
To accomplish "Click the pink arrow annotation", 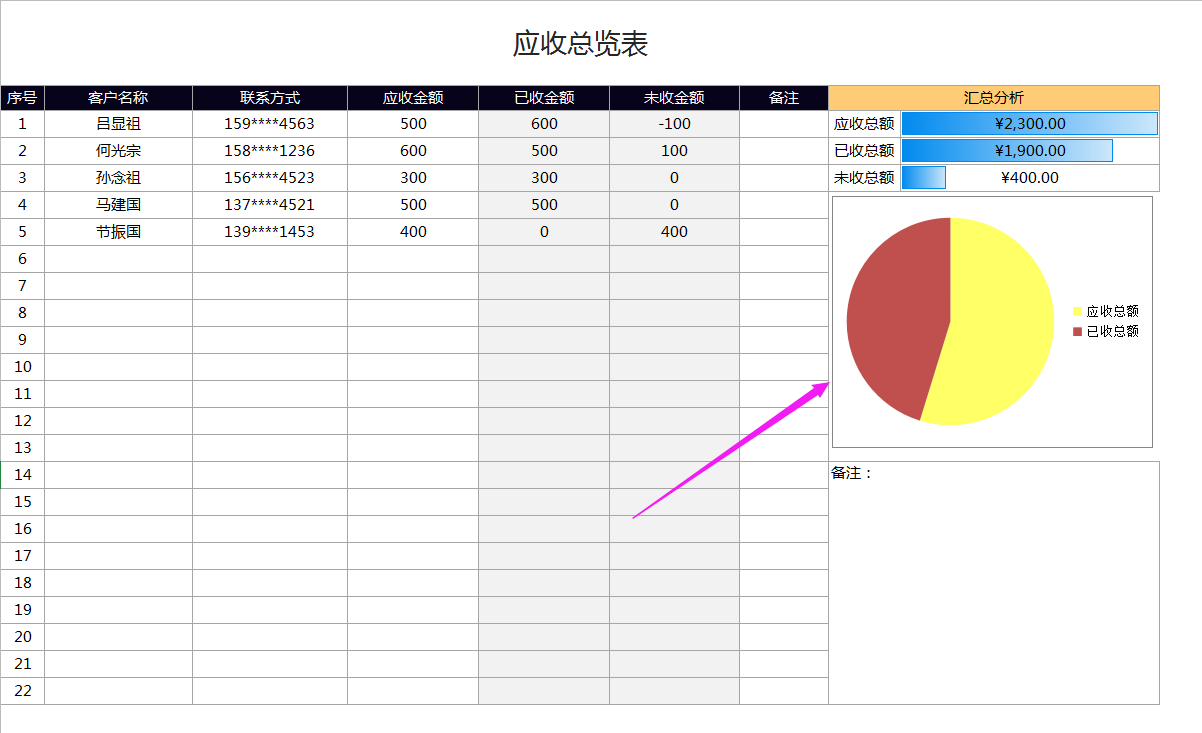I will point(730,450).
